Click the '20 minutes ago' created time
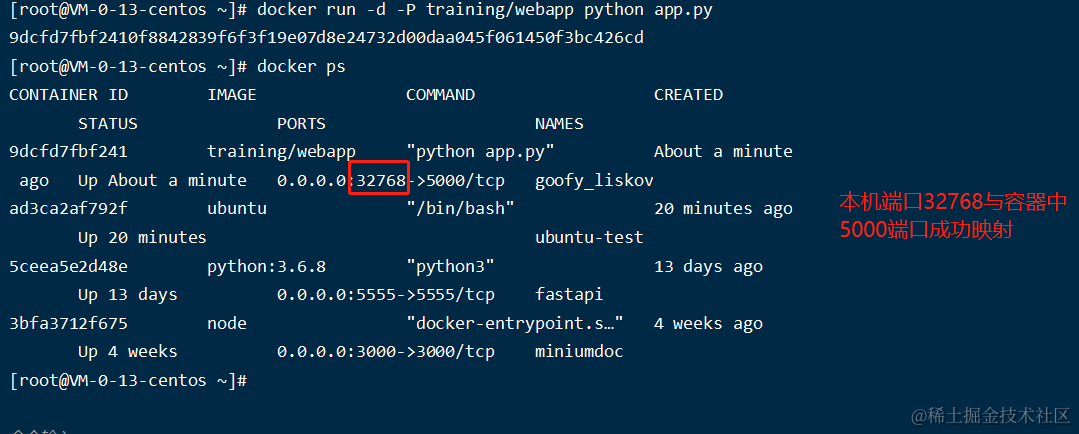The width and height of the screenshot is (1079, 434). coord(723,209)
